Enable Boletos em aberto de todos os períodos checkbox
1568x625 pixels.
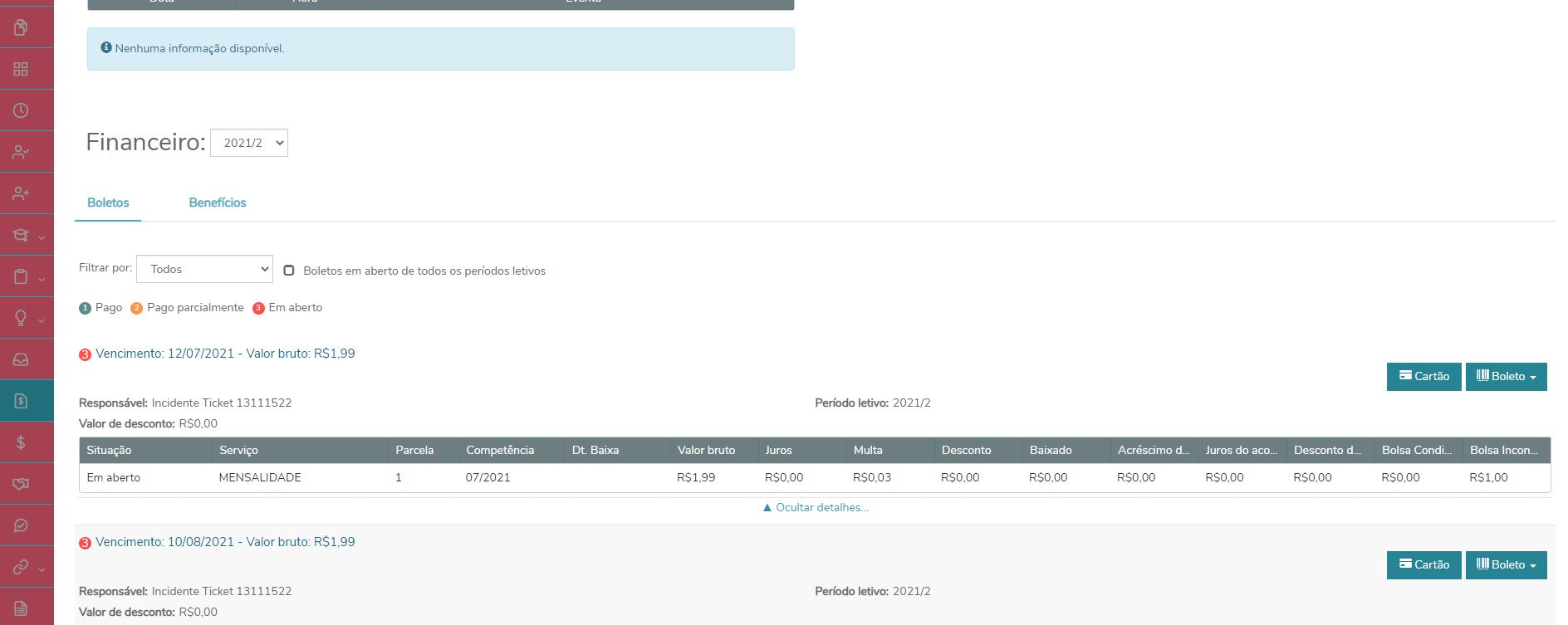[289, 271]
